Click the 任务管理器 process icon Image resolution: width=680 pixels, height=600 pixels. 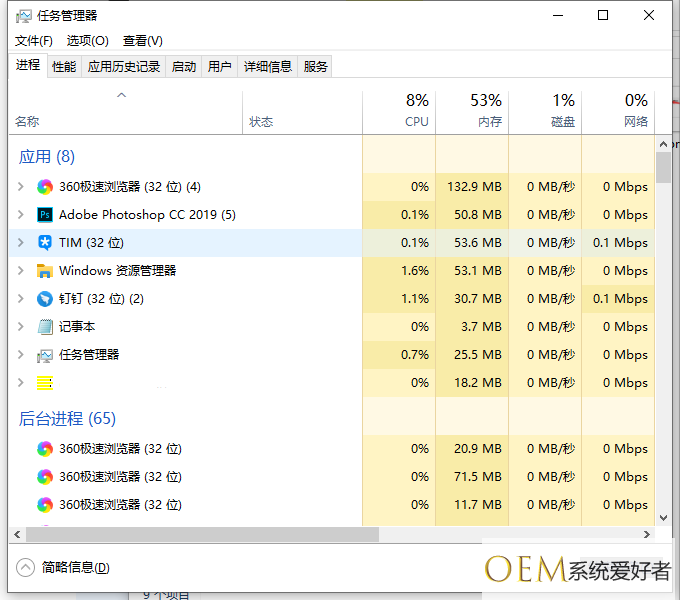coord(45,355)
